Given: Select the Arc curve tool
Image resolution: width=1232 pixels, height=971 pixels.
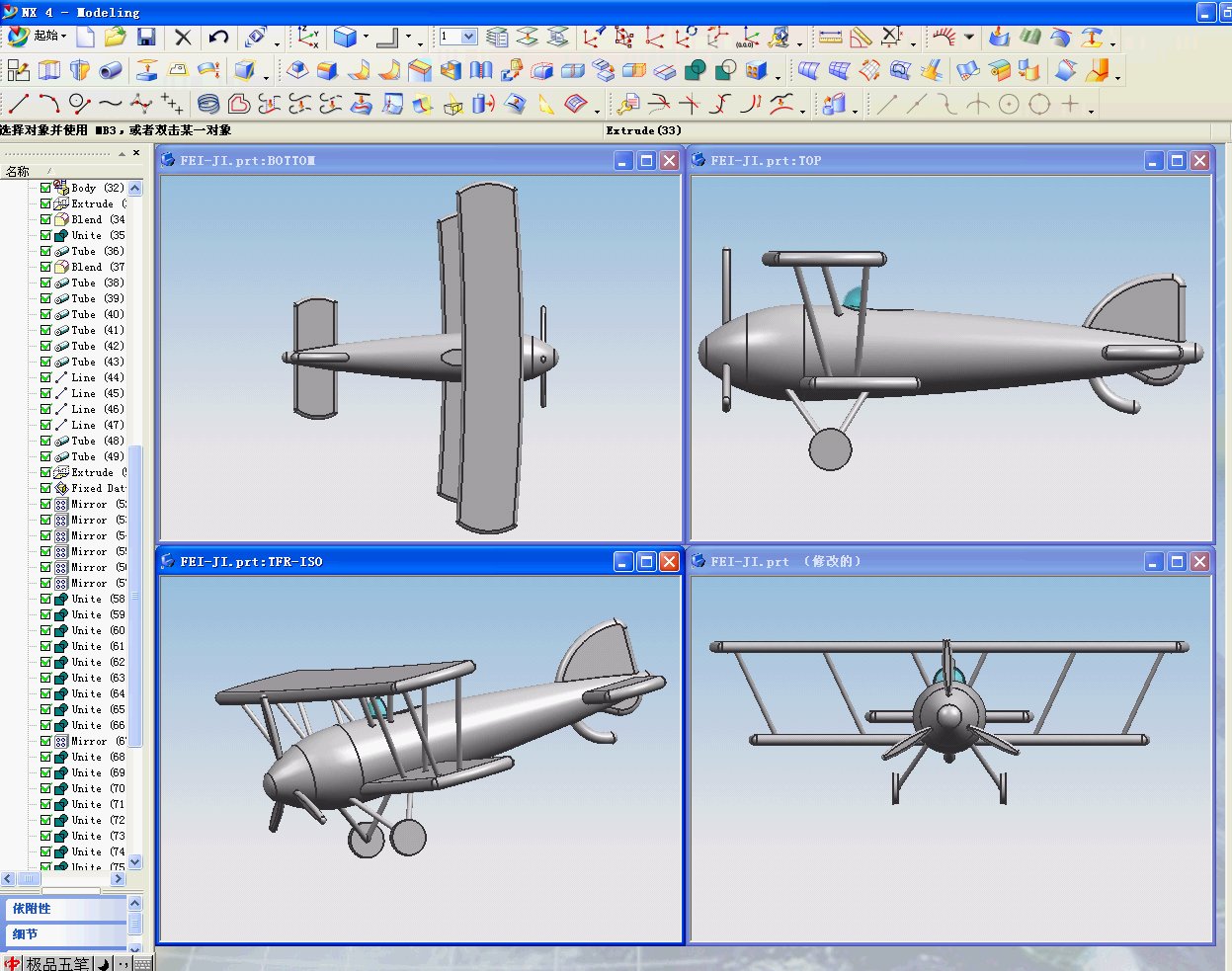Looking at the screenshot, I should (x=49, y=103).
